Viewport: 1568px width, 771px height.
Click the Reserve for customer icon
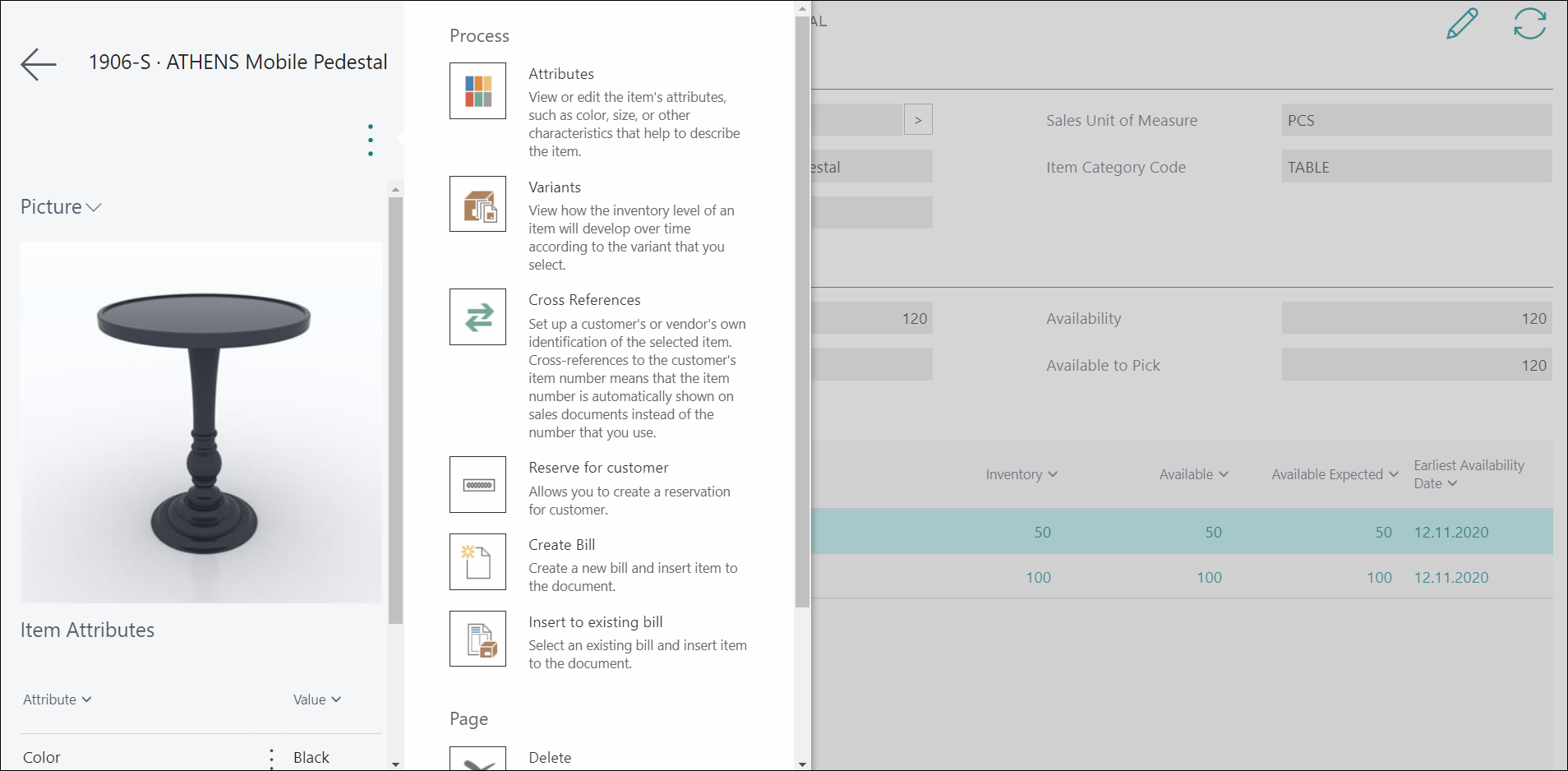pyautogui.click(x=477, y=485)
